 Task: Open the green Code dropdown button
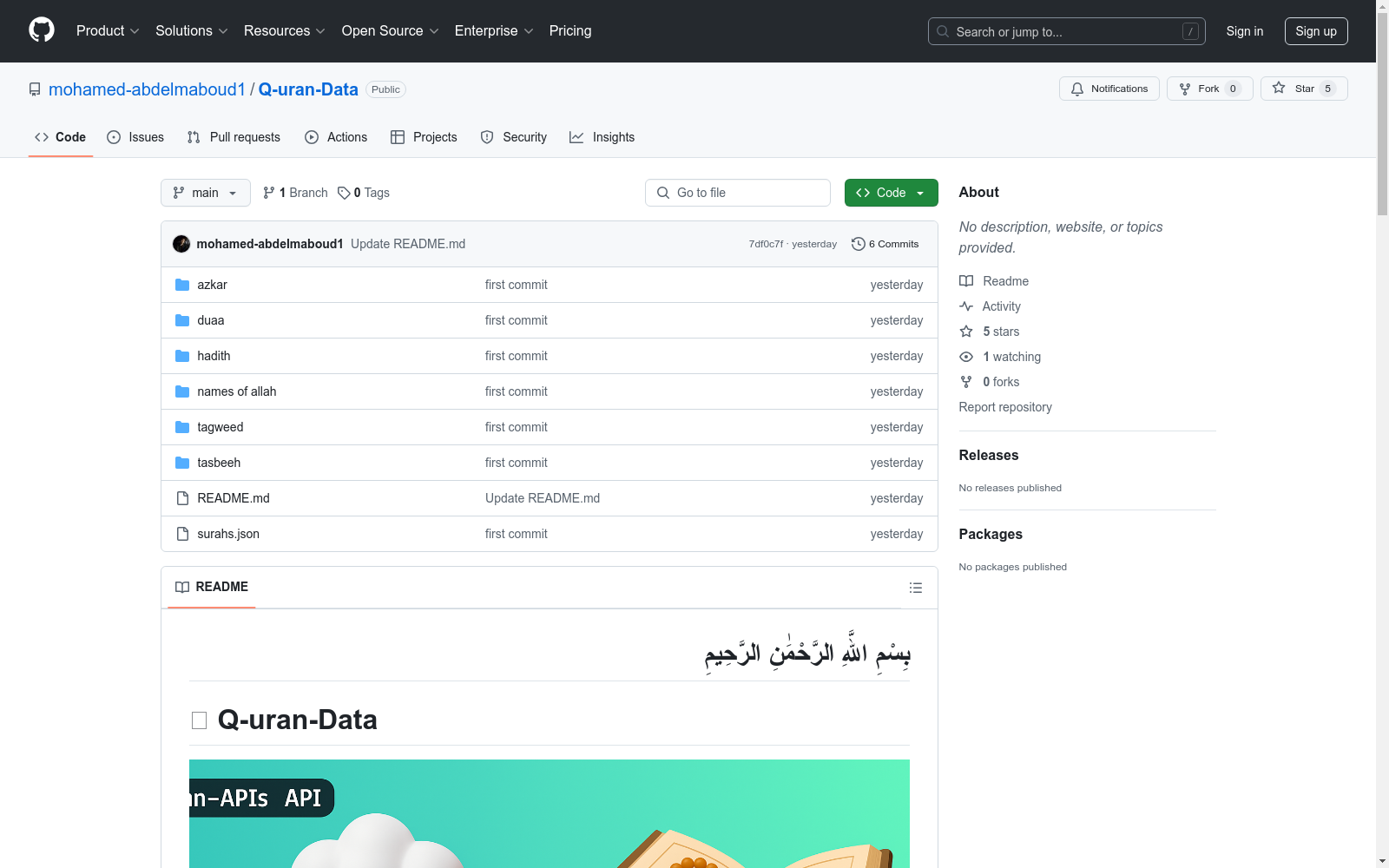[891, 193]
